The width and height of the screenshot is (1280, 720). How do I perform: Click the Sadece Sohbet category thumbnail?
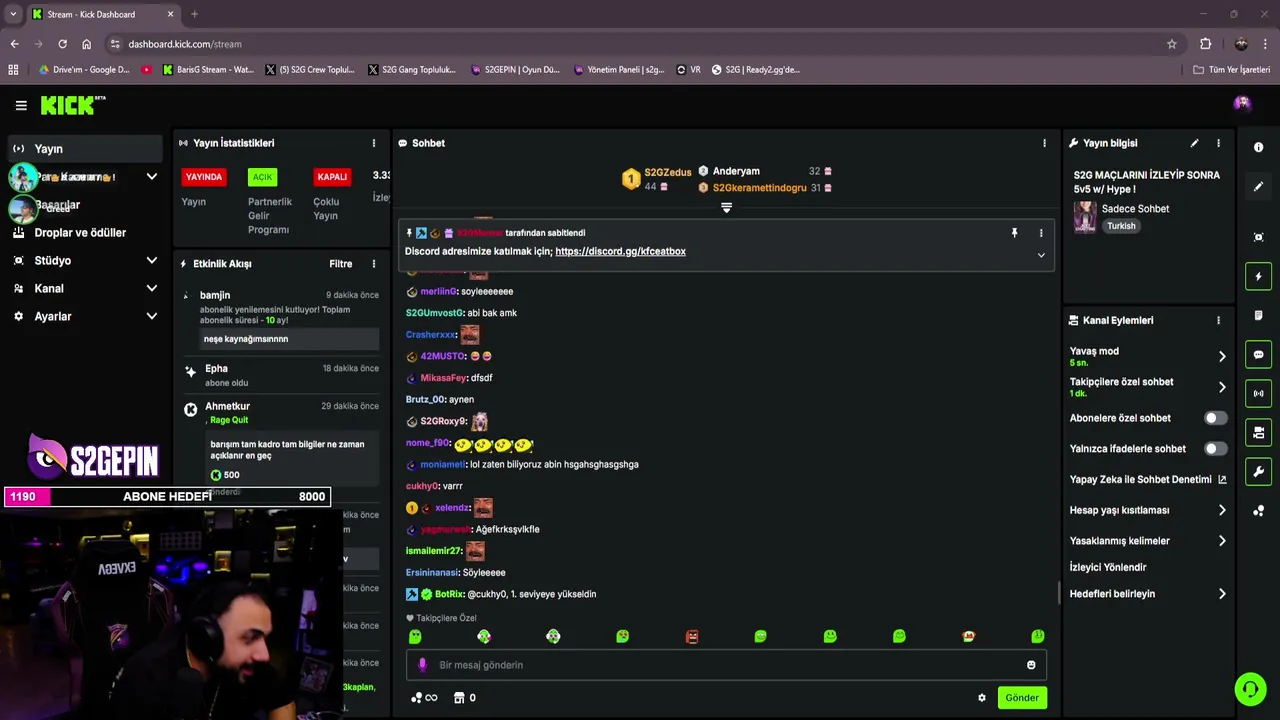tap(1085, 217)
